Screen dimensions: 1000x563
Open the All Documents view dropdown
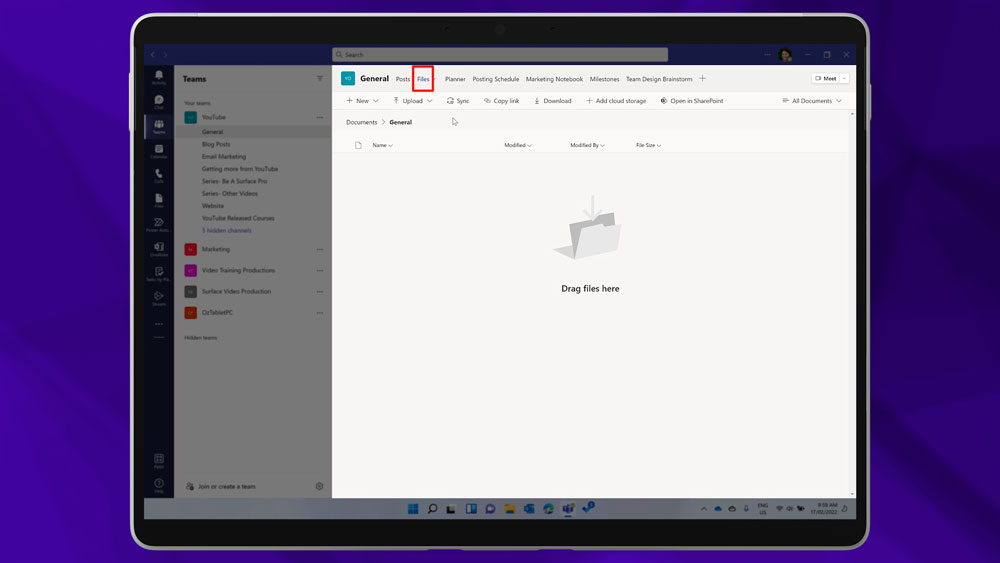tap(812, 101)
